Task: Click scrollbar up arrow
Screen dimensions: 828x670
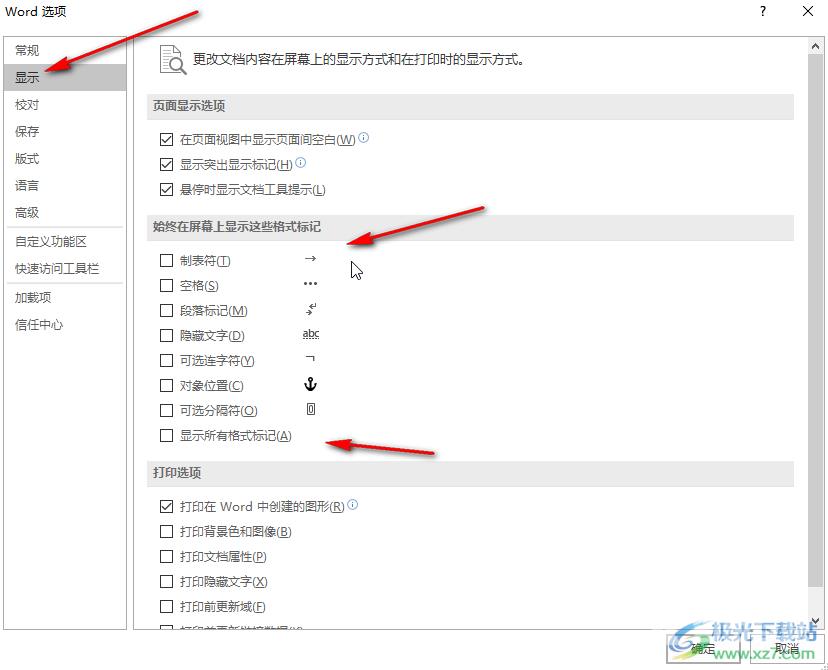Action: (815, 46)
